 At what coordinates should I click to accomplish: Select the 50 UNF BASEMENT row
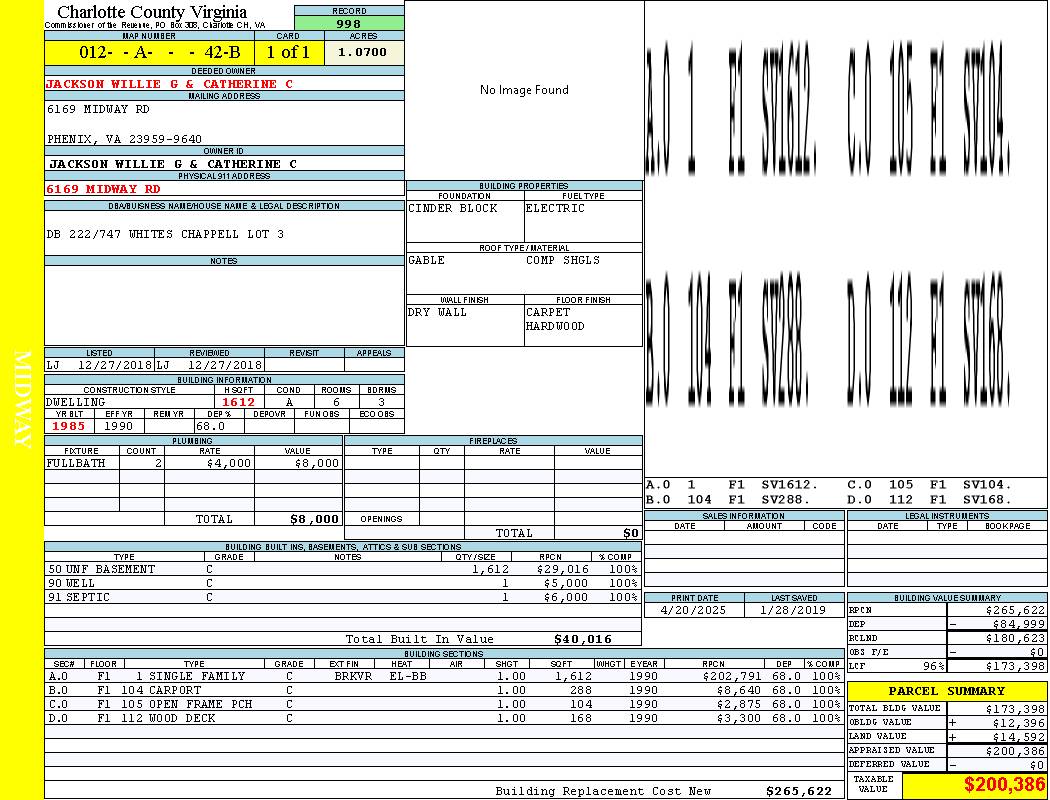point(343,570)
